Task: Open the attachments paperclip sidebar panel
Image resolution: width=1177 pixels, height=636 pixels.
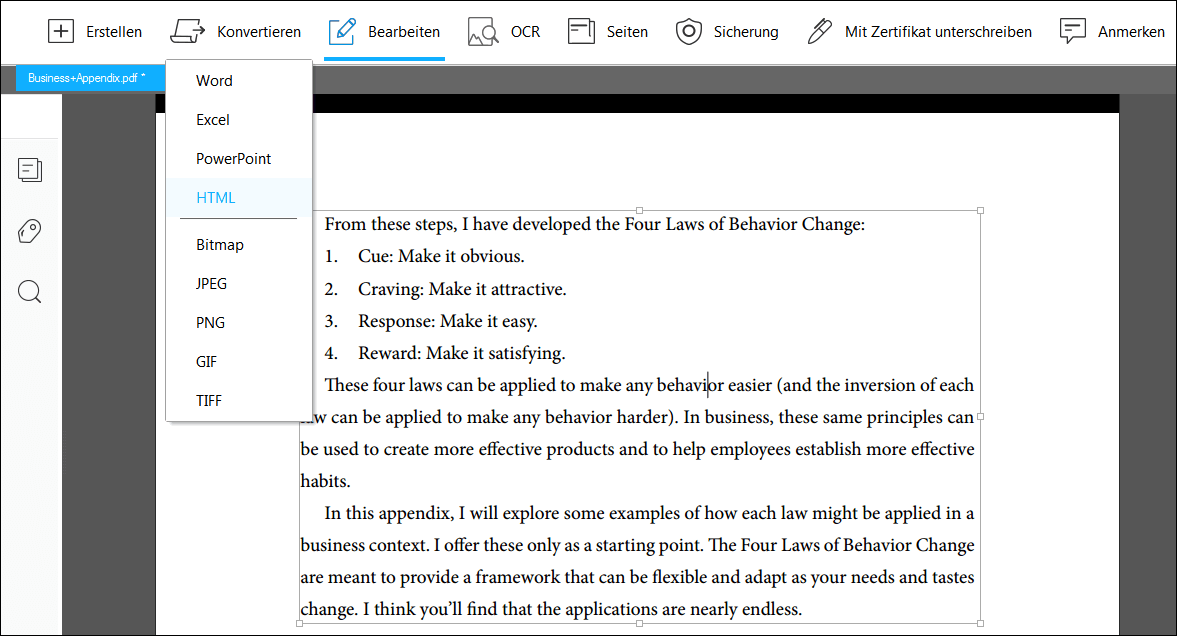Action: coord(30,232)
